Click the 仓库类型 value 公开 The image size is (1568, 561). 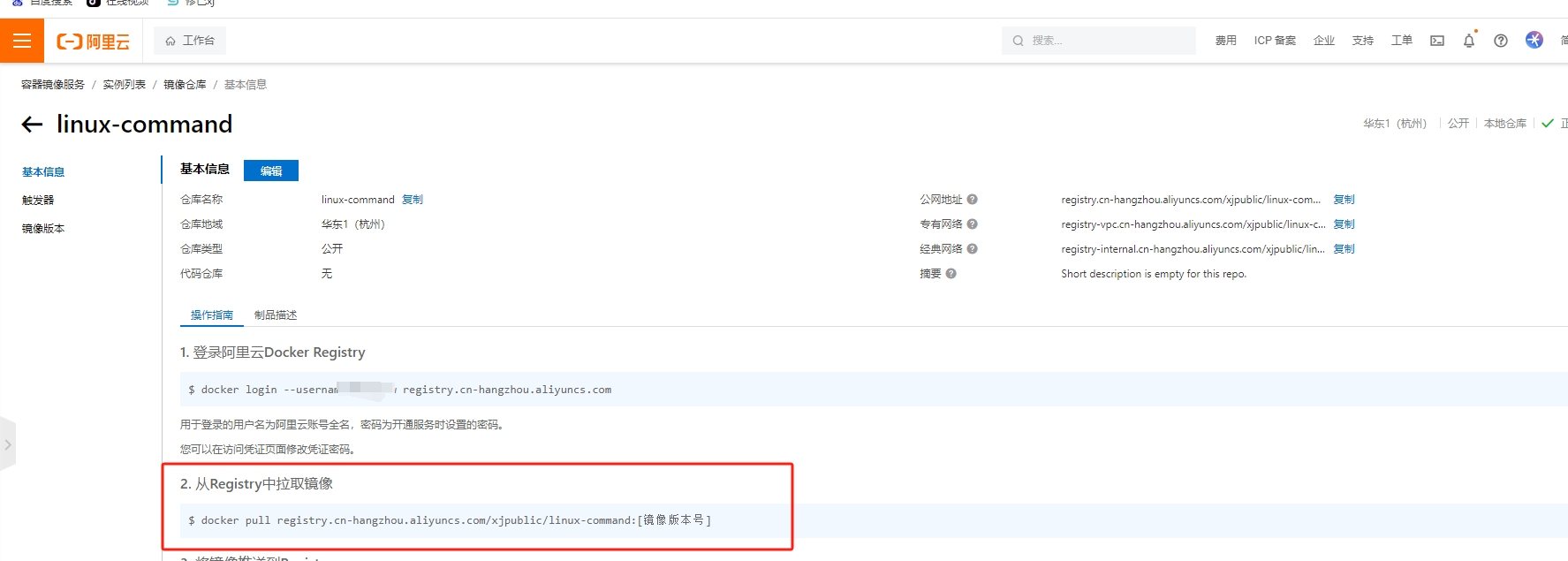(332, 249)
